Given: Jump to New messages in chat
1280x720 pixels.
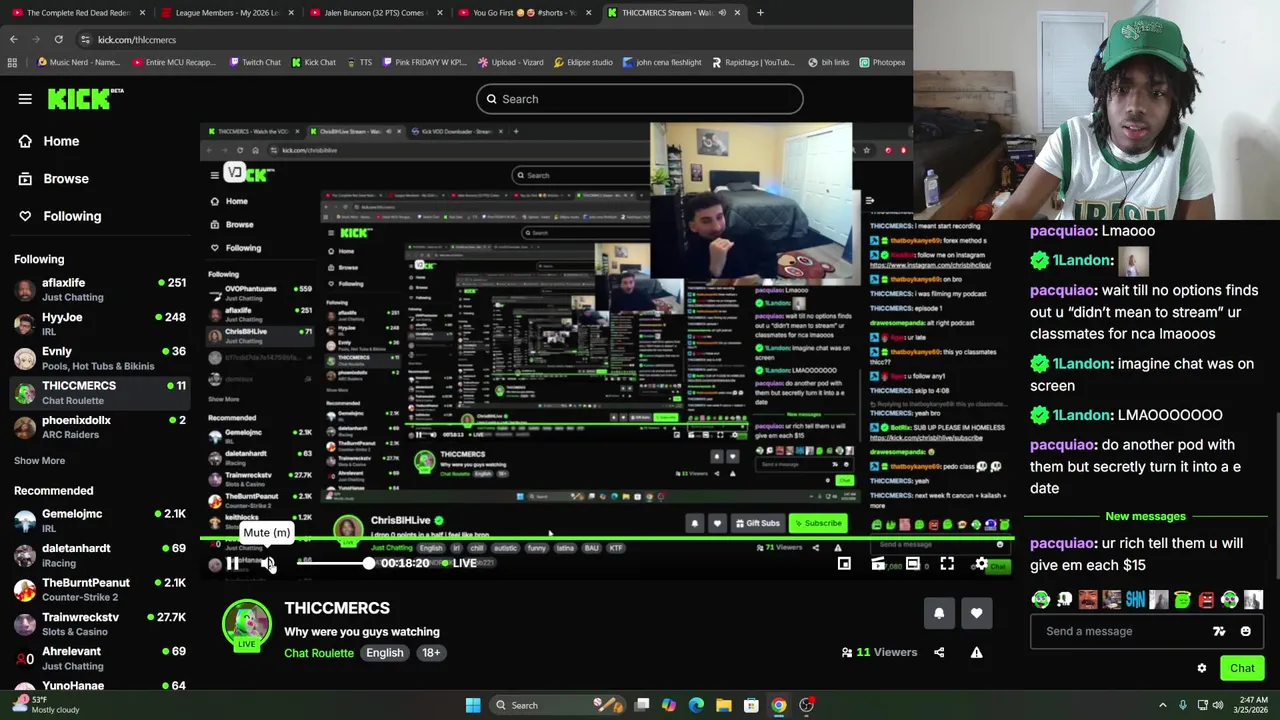Looking at the screenshot, I should coord(1145,516).
